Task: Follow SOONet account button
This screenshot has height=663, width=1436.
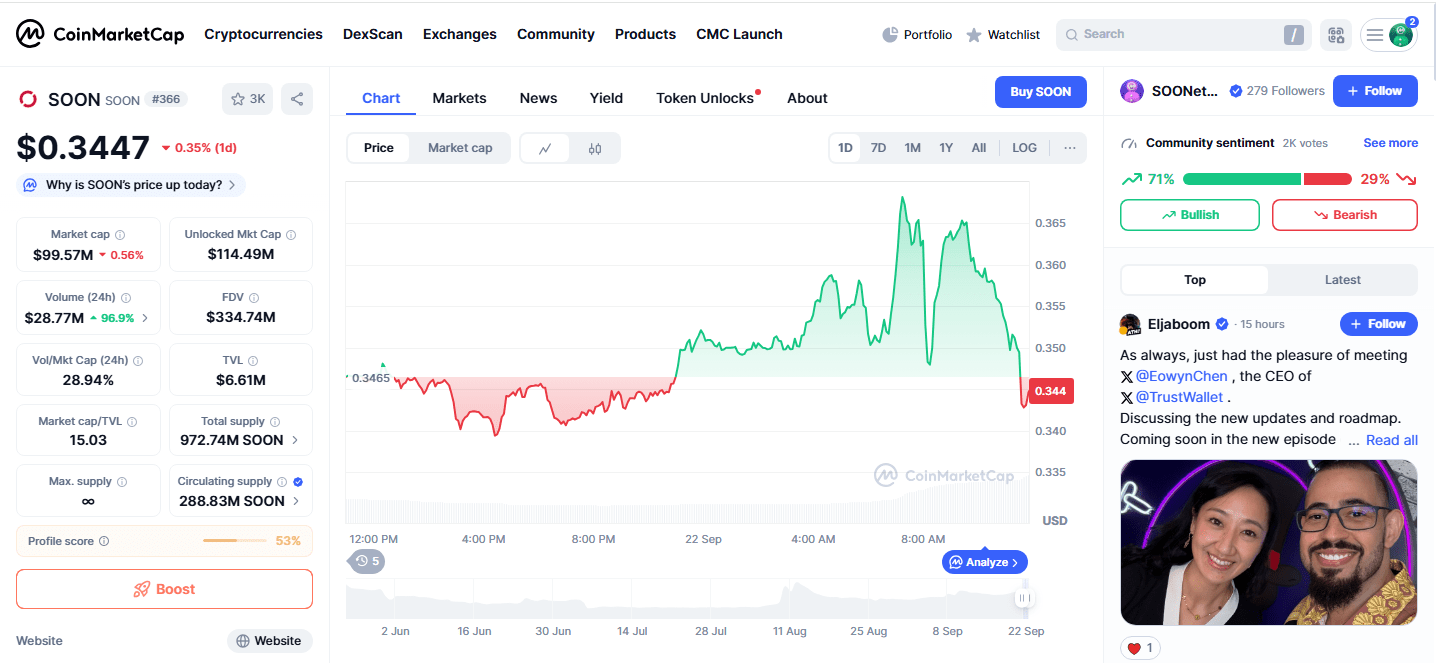Action: point(1375,91)
